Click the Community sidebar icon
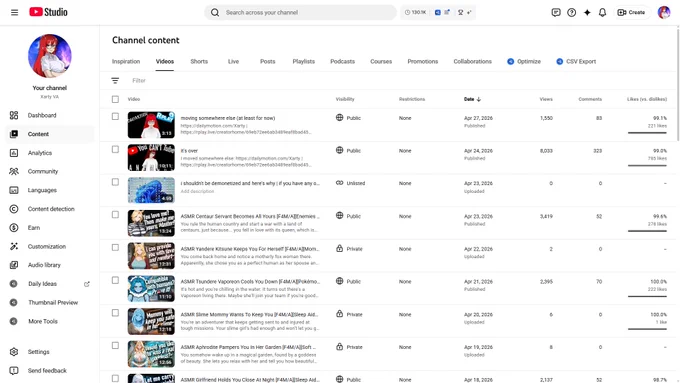Viewport: 680px width, 383px height. 14,171
